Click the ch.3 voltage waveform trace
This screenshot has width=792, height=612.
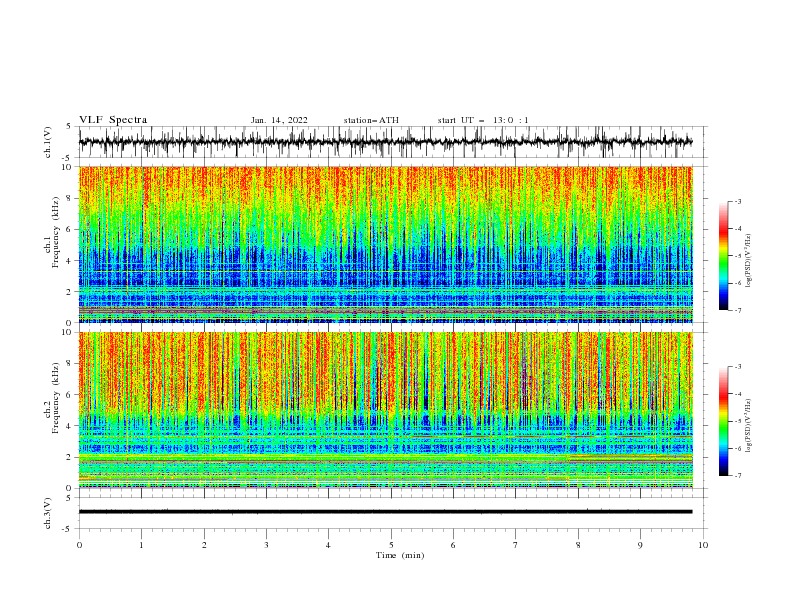tap(386, 512)
